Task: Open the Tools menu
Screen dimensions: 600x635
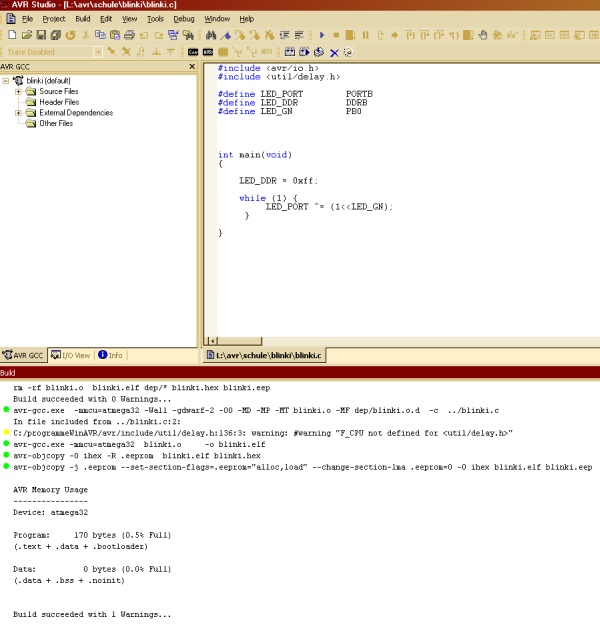Action: click(155, 19)
